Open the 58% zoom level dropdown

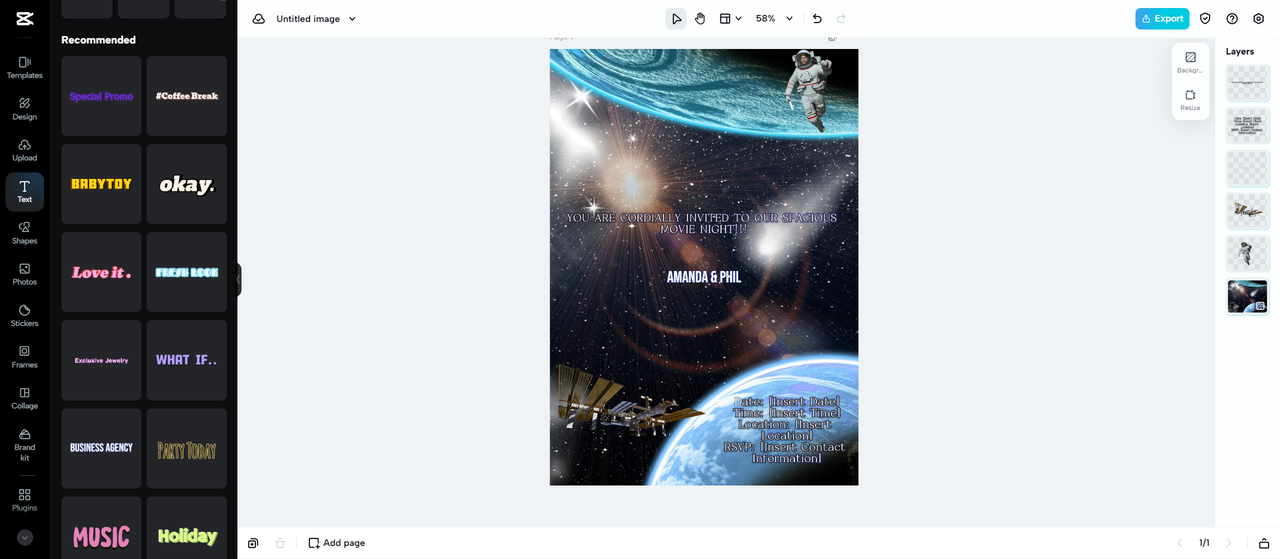[774, 18]
